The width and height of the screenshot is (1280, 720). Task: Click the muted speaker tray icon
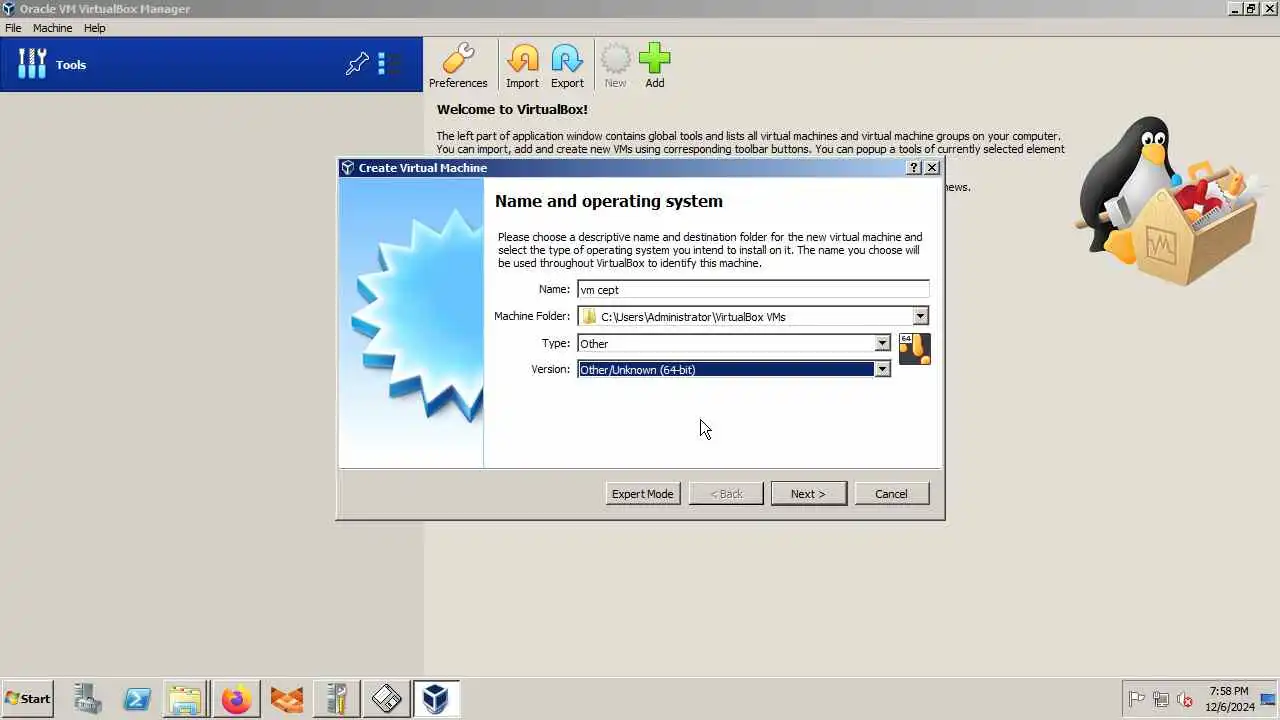1185,699
